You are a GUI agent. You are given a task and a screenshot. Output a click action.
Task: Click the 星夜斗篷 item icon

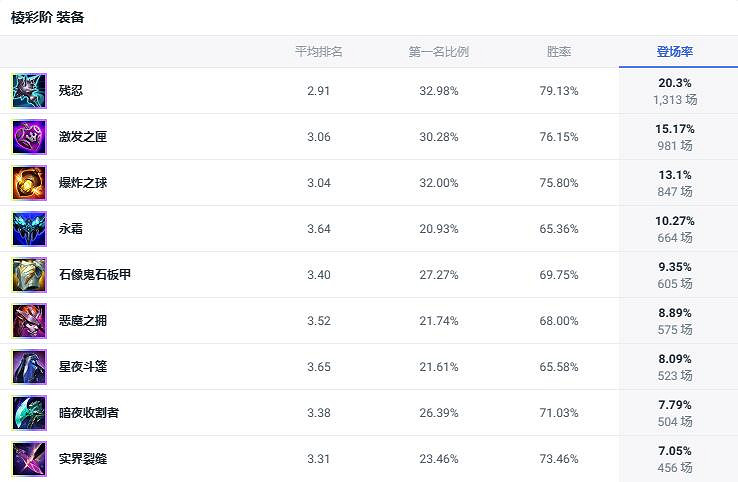click(x=29, y=367)
